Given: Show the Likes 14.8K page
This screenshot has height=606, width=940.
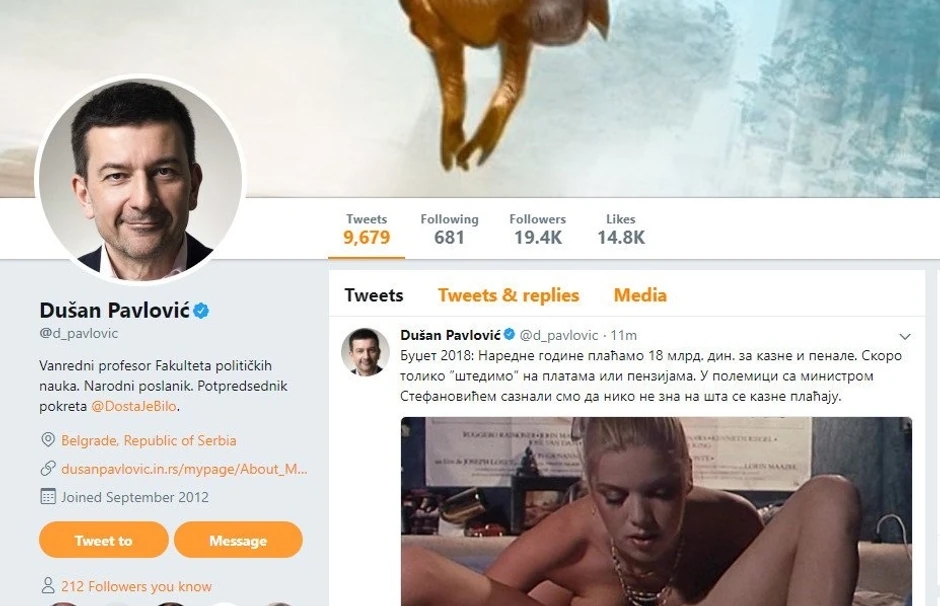Looking at the screenshot, I should point(621,229).
